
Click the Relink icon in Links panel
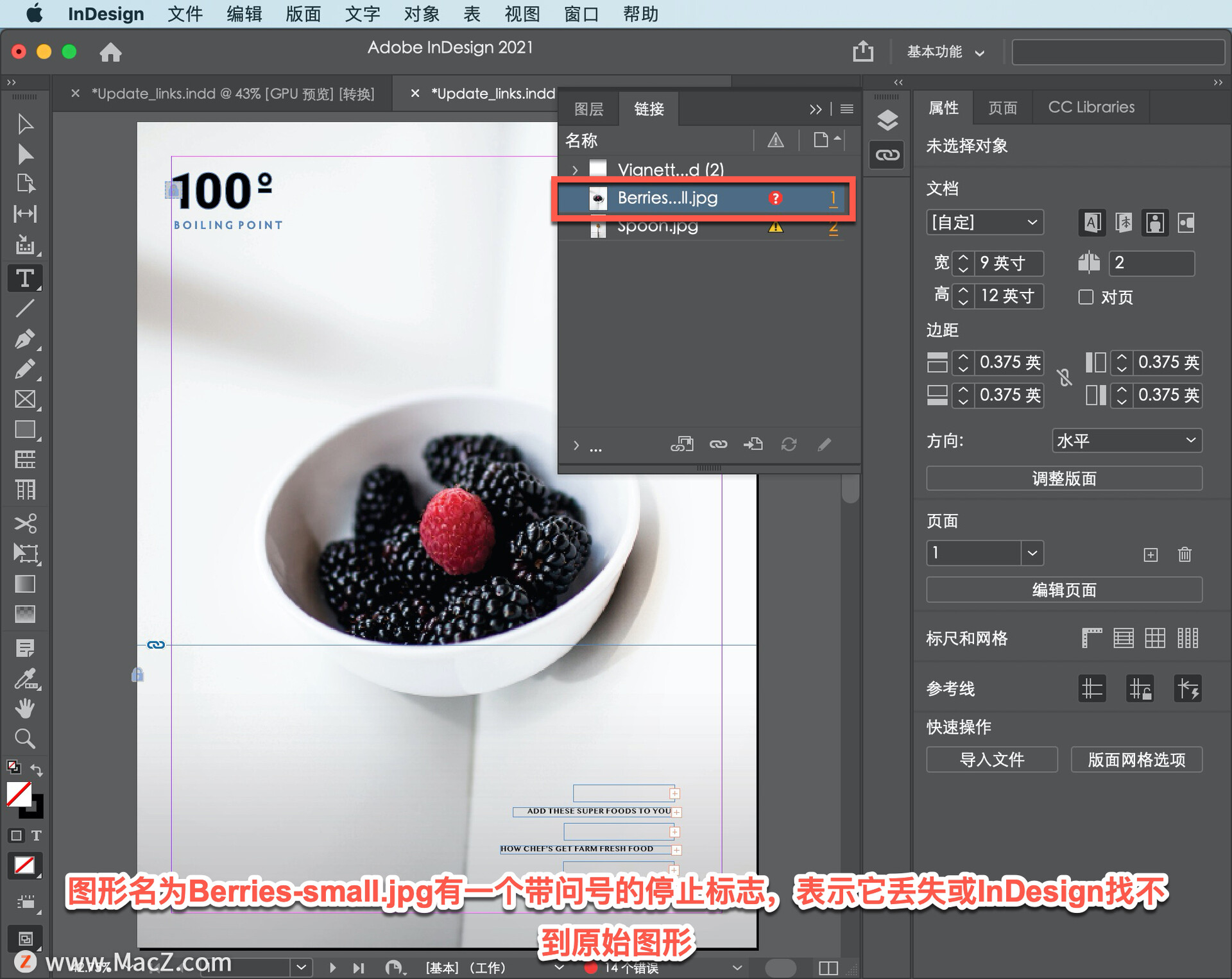tap(718, 445)
